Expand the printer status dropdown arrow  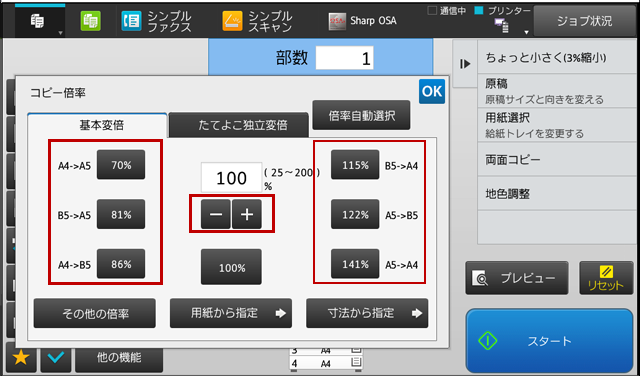point(526,32)
